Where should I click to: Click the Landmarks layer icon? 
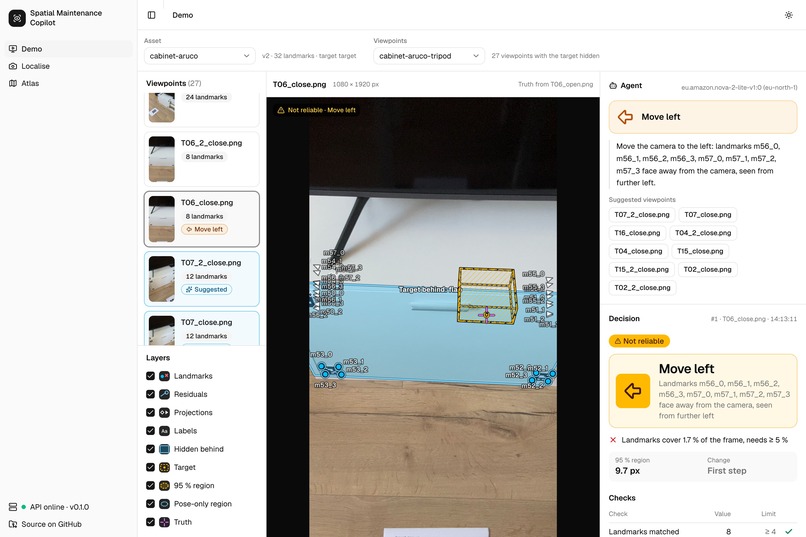[x=164, y=376]
